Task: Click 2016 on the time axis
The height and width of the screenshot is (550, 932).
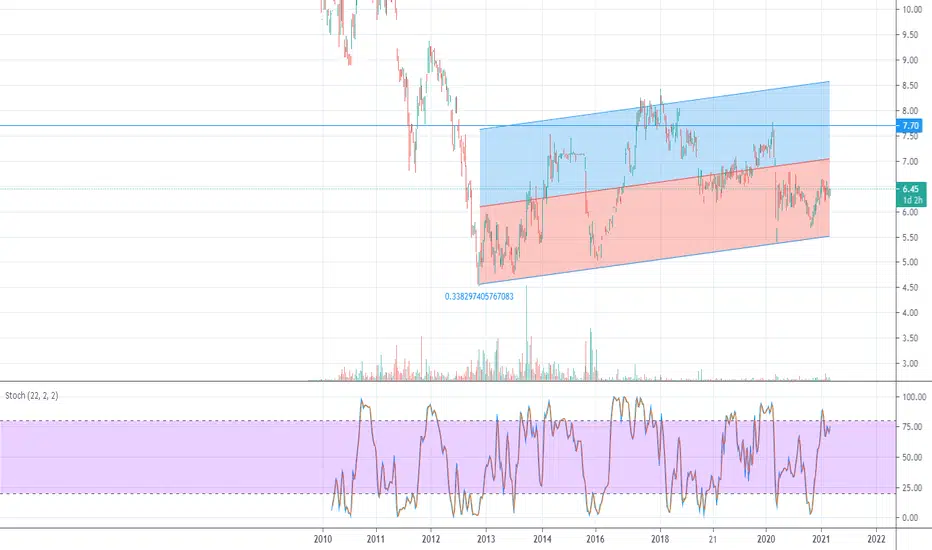Action: pyautogui.click(x=595, y=539)
